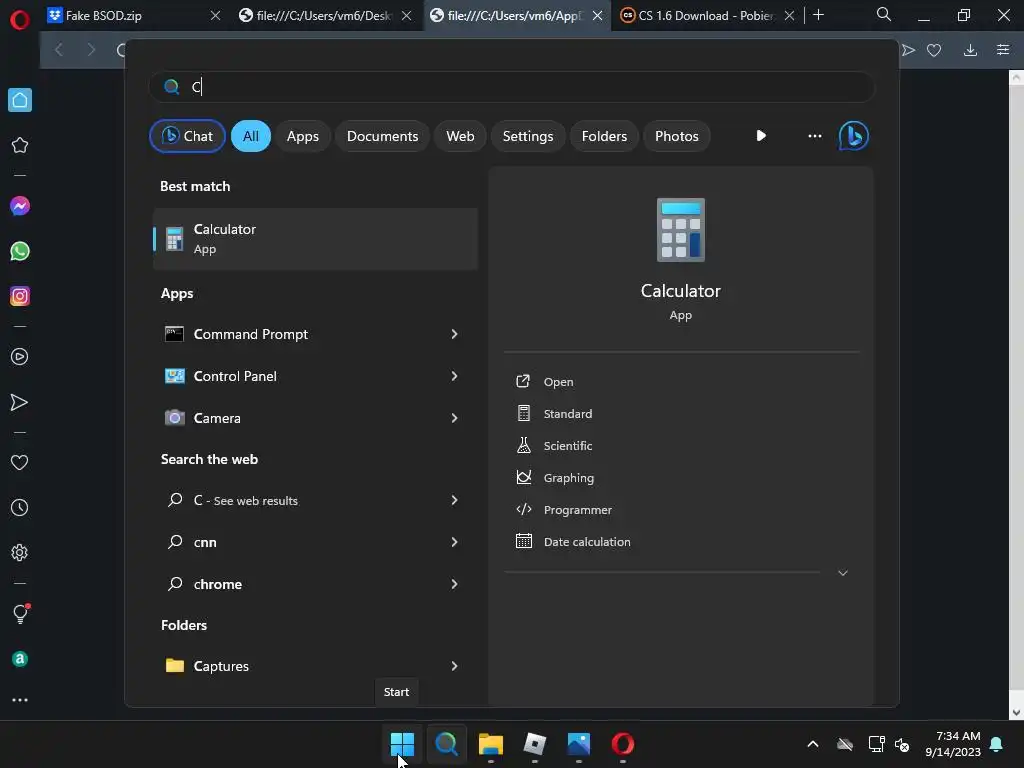Open Photos app from taskbar
The height and width of the screenshot is (768, 1024).
(x=579, y=744)
